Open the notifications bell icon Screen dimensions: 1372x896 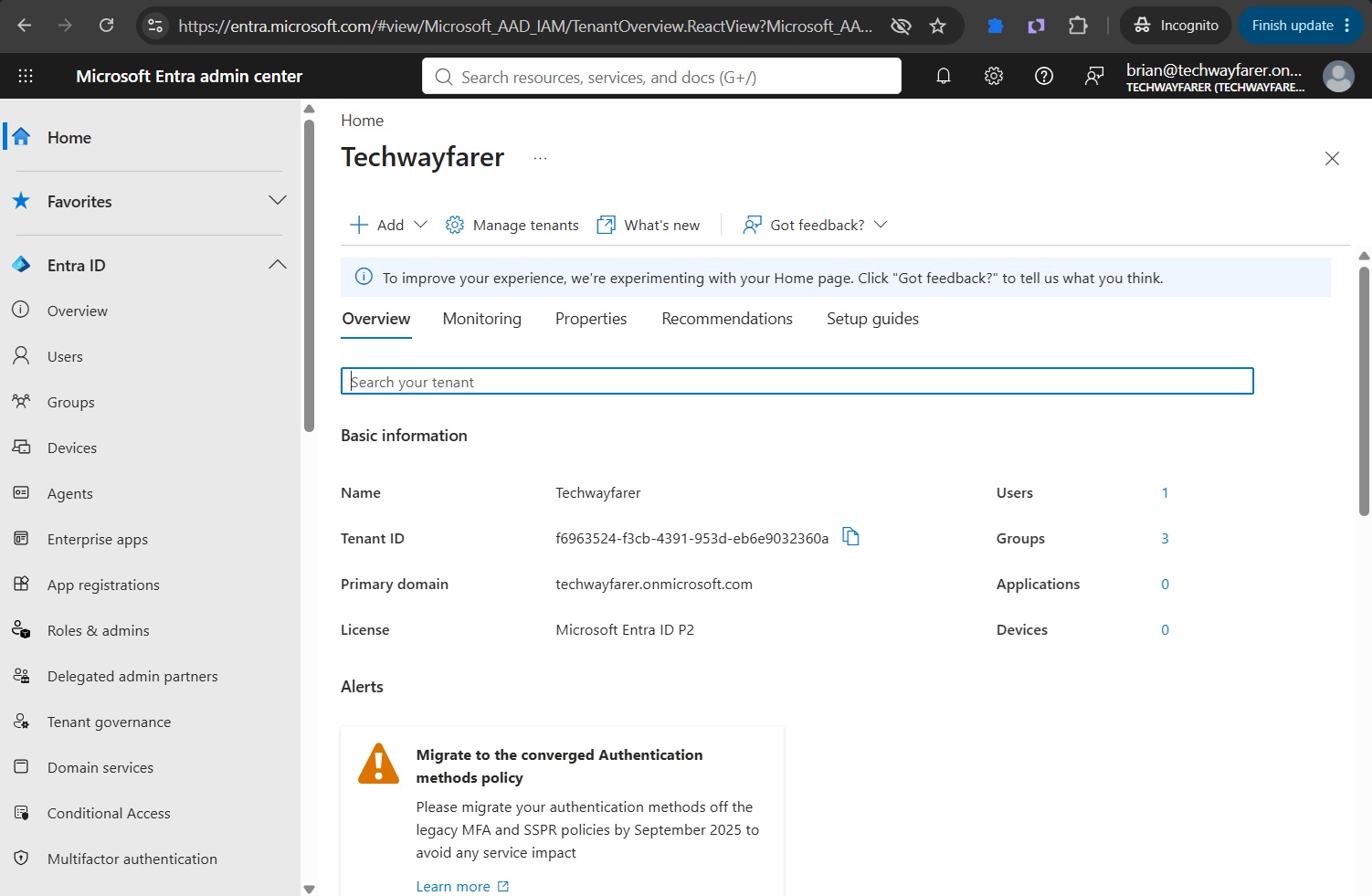pos(944,77)
